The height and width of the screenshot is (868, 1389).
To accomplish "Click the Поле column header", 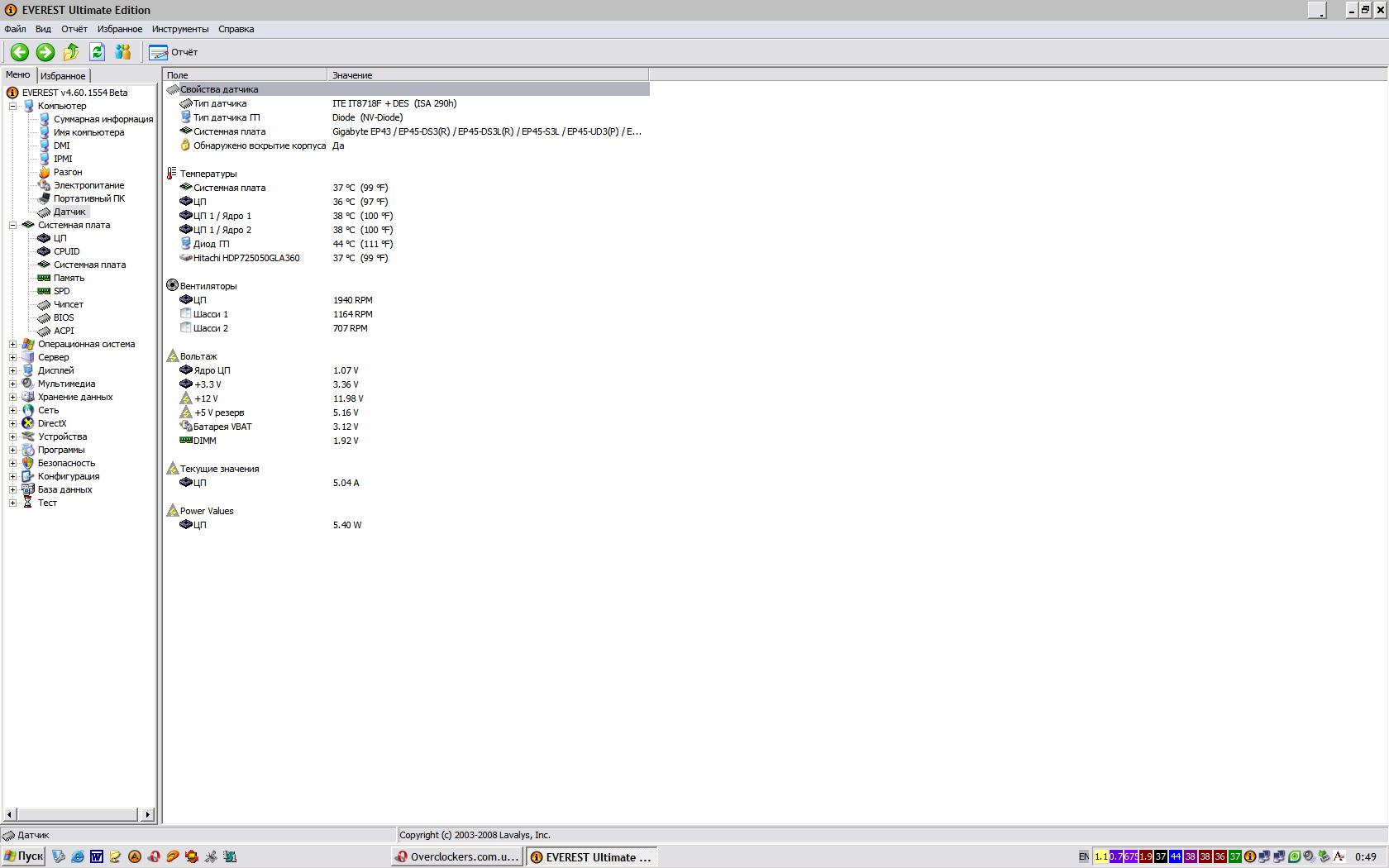I will 245,75.
